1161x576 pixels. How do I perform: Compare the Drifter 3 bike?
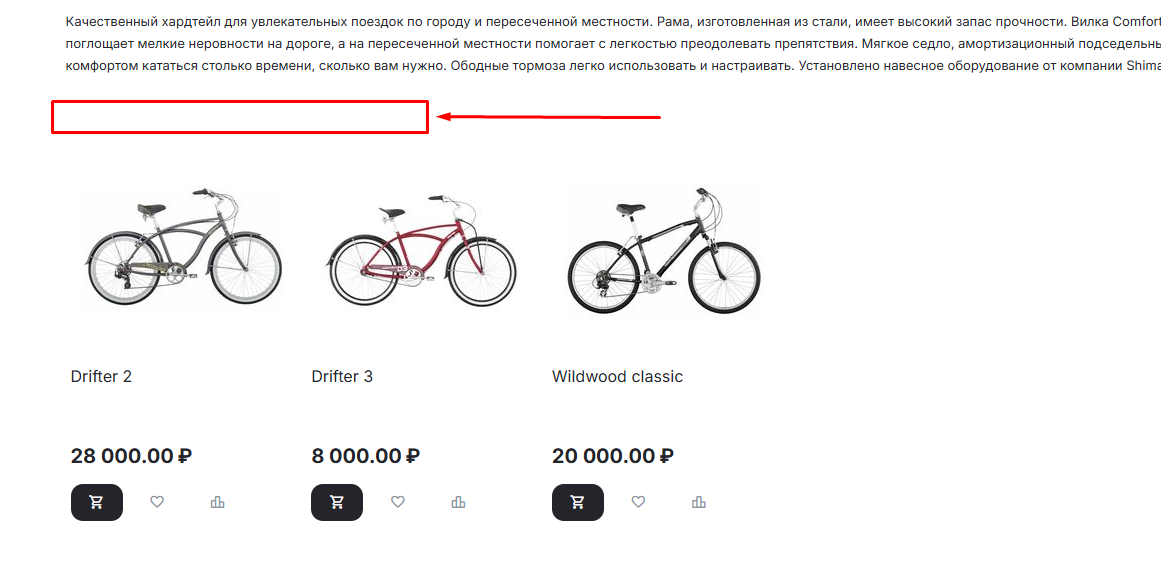(458, 502)
